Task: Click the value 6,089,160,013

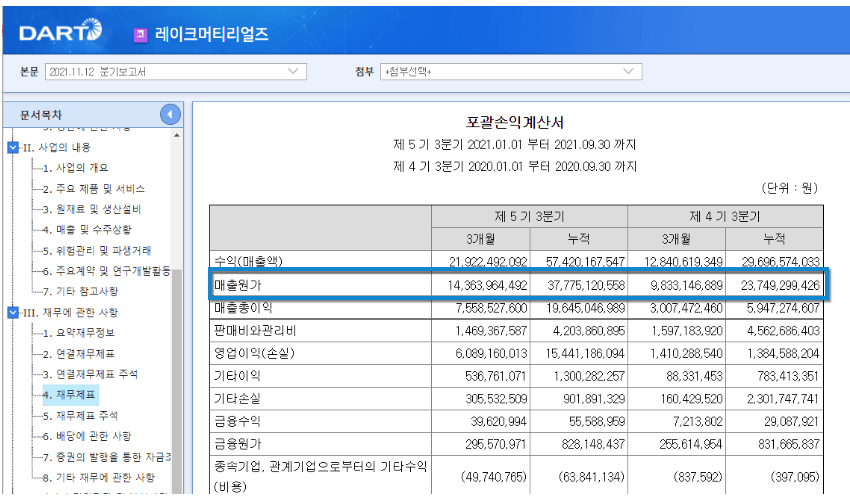Action: [x=491, y=354]
